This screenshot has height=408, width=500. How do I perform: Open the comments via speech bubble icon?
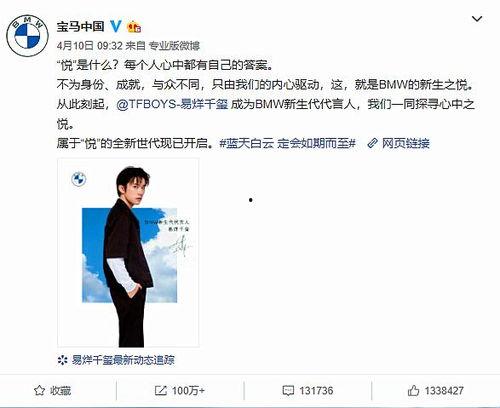tap(288, 390)
